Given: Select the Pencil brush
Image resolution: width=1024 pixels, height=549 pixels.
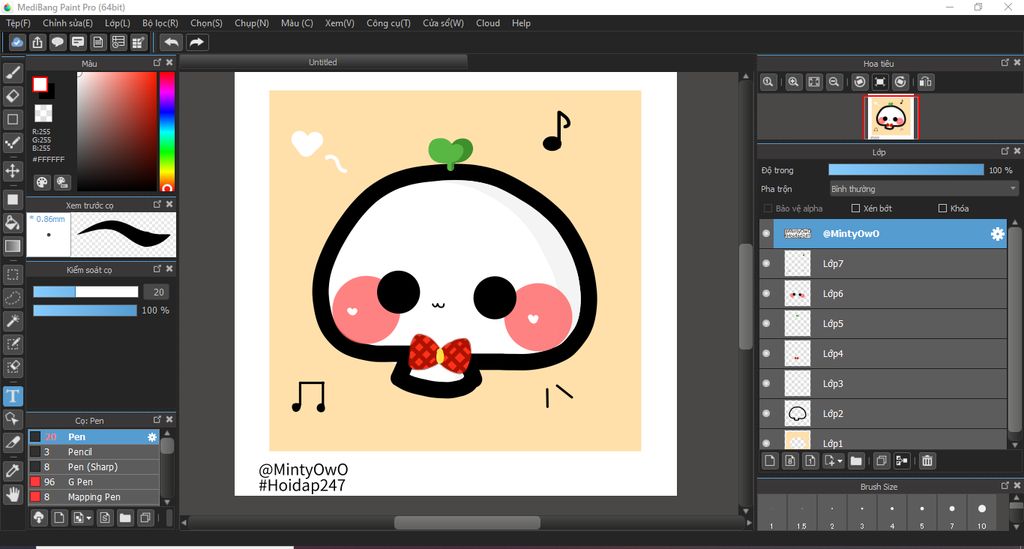Looking at the screenshot, I should click(x=93, y=452).
